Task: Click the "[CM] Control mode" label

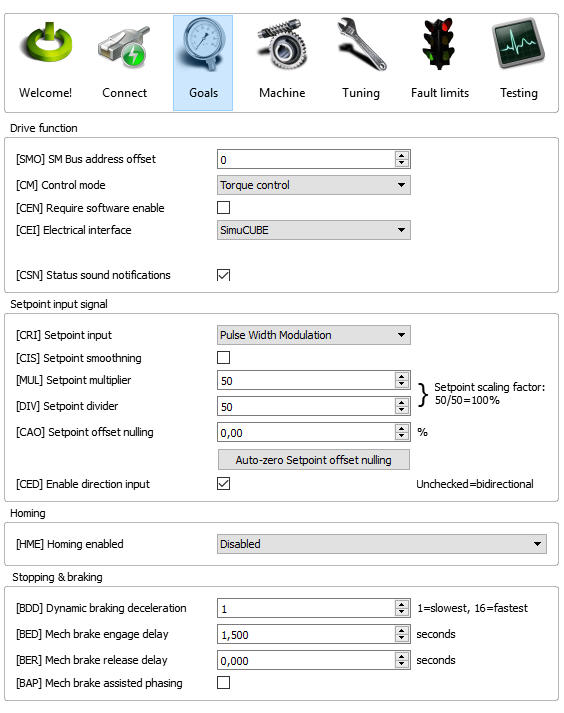Action: [60, 185]
